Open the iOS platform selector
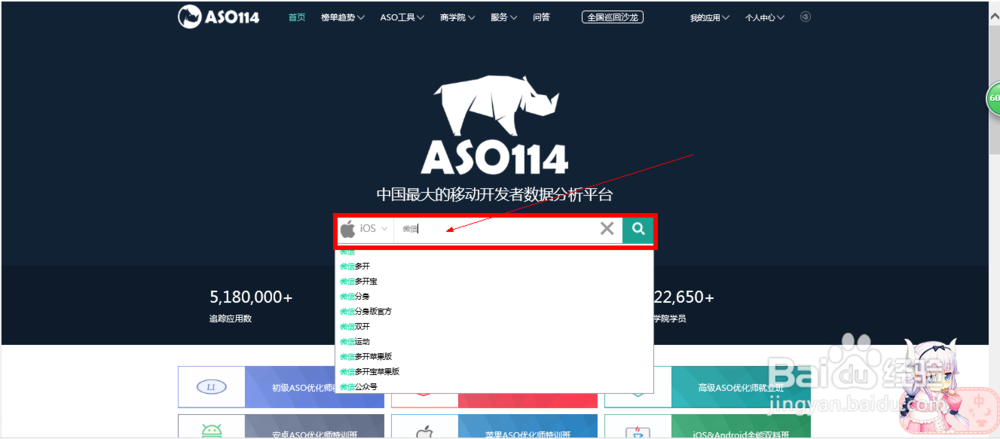 [364, 228]
